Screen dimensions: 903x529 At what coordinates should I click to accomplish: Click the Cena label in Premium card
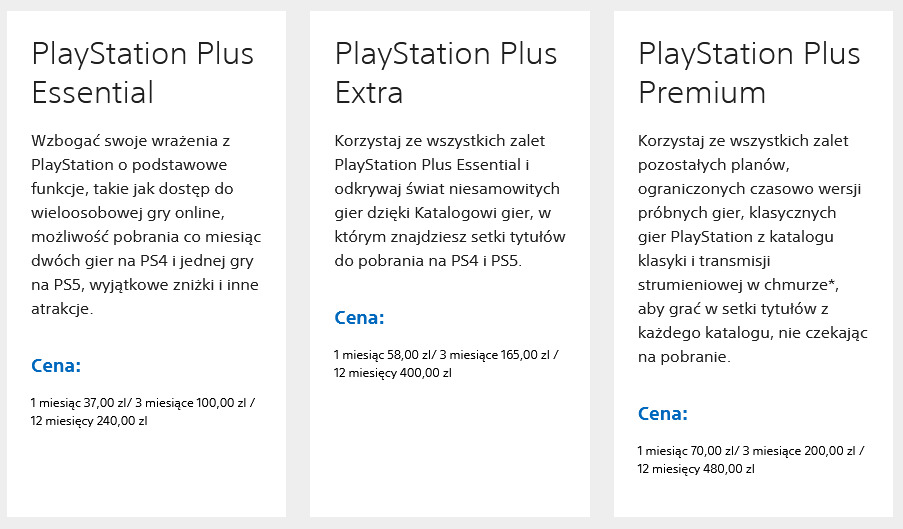(x=663, y=413)
